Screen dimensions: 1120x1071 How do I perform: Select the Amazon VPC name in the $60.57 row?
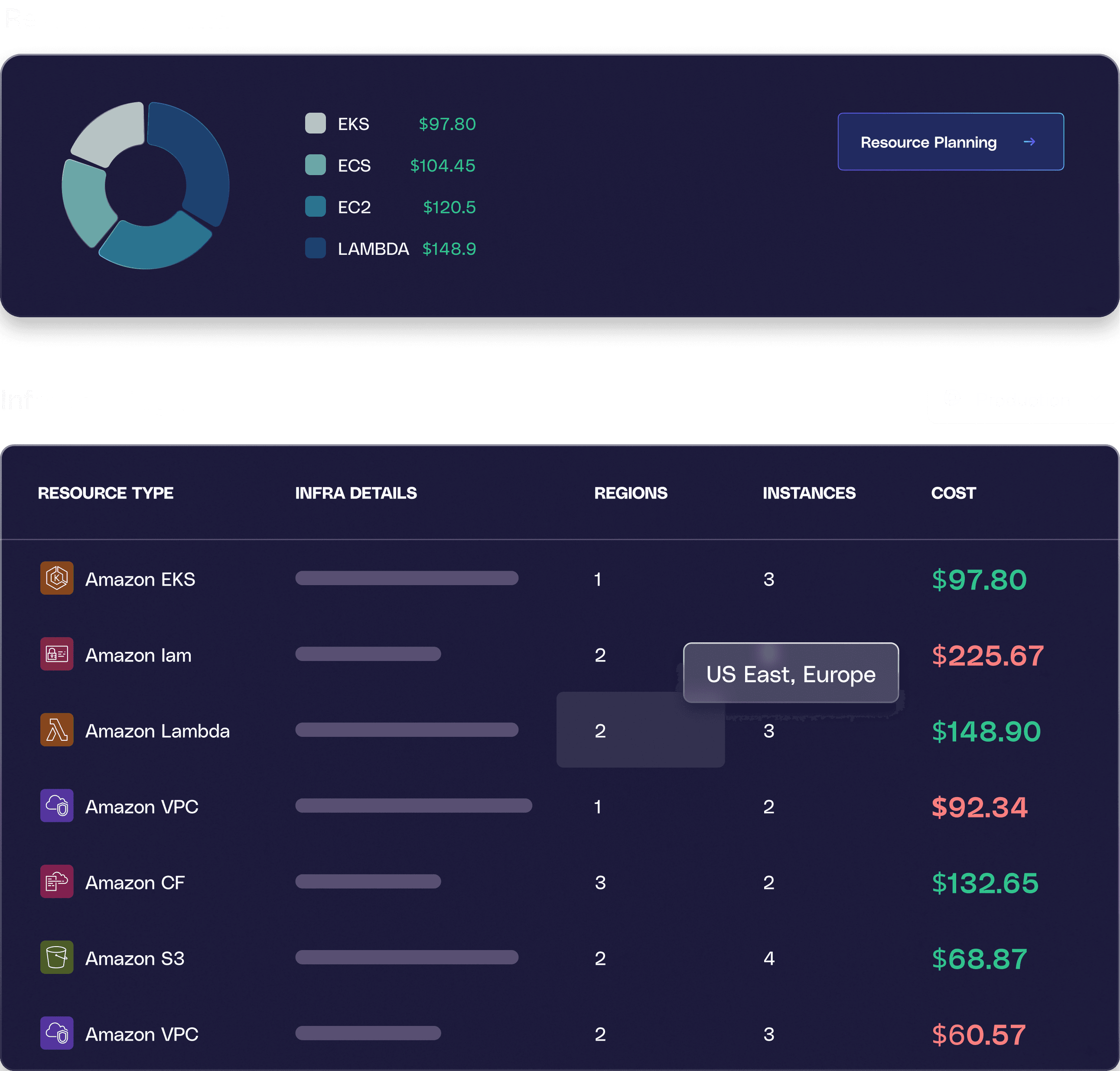pos(142,1035)
